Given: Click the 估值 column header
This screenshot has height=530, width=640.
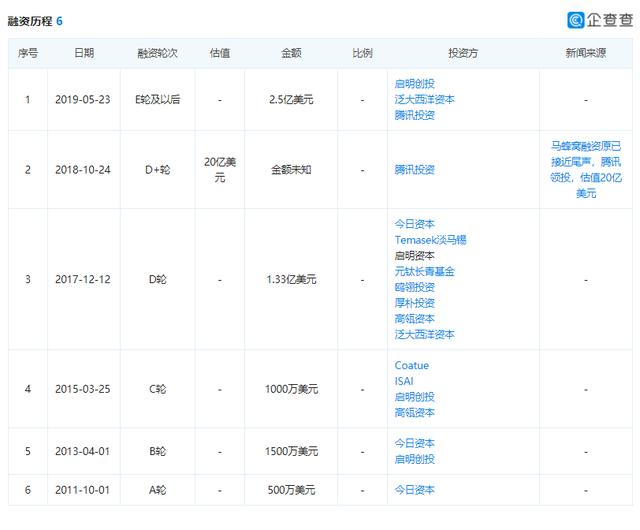Looking at the screenshot, I should click(x=220, y=53).
